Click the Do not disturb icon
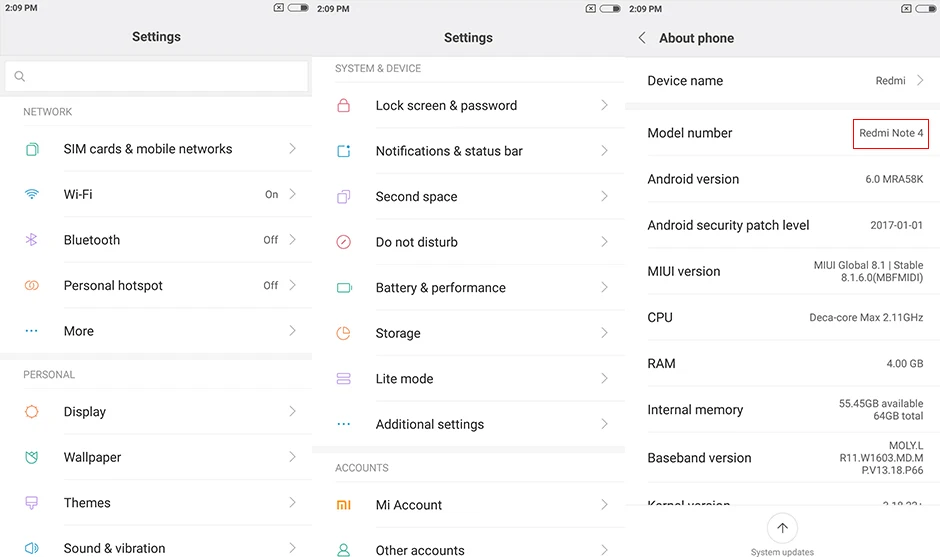940x557 pixels. tap(344, 242)
